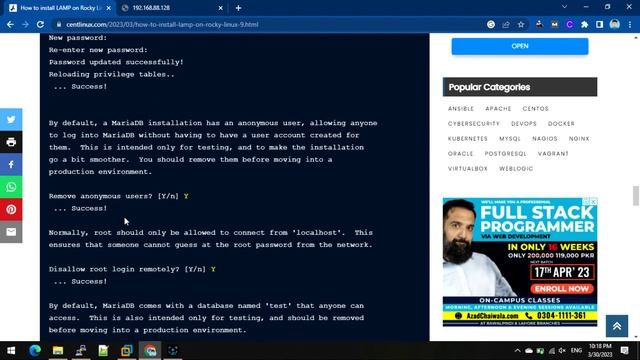The width and height of the screenshot is (640, 360).
Task: Pin the article on Pinterest
Action: coord(11,209)
